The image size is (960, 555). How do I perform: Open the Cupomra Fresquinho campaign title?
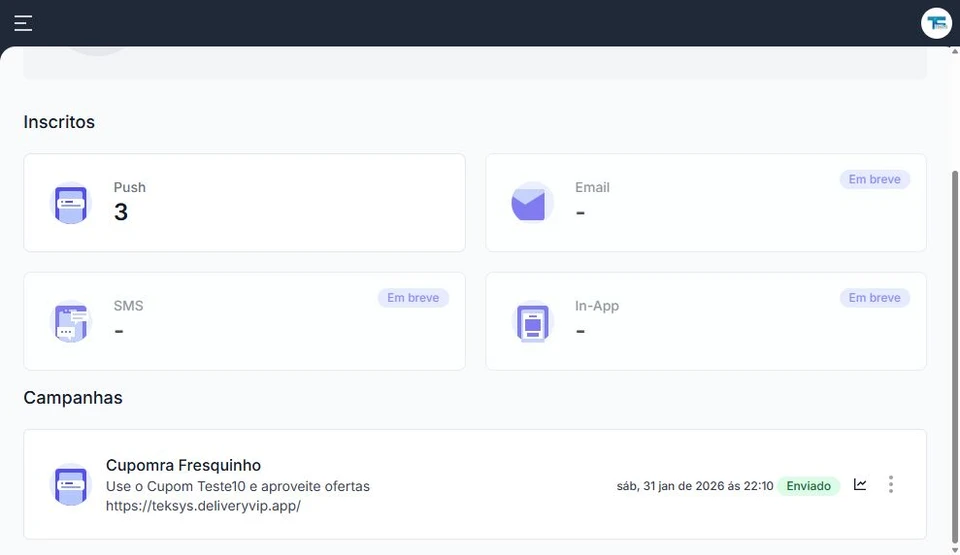click(183, 465)
